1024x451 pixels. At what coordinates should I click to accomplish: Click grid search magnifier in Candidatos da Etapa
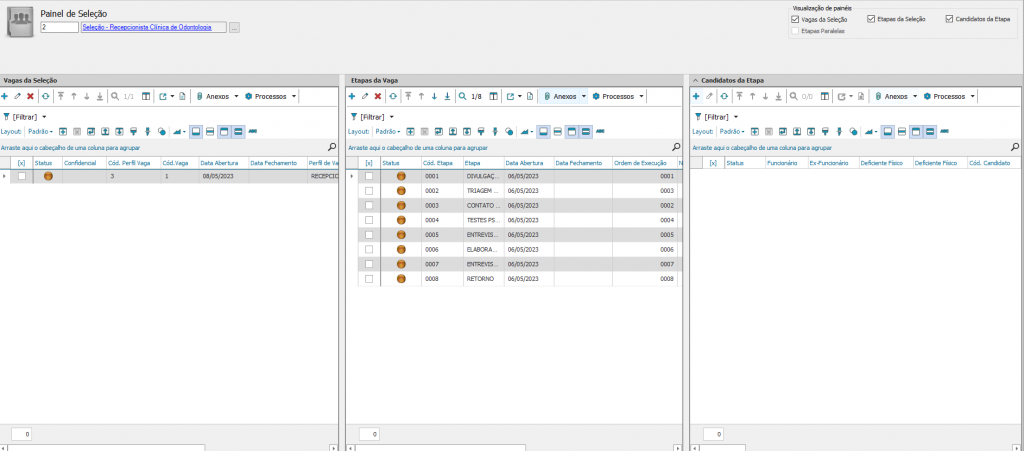pos(1016,146)
